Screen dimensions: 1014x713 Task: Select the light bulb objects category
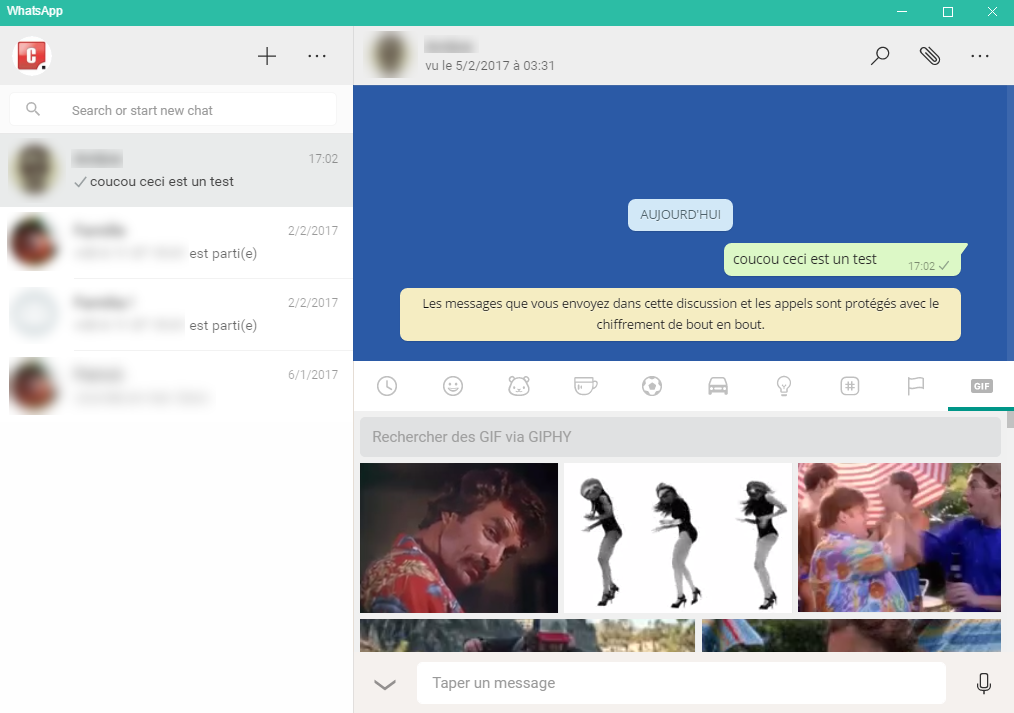(x=784, y=386)
